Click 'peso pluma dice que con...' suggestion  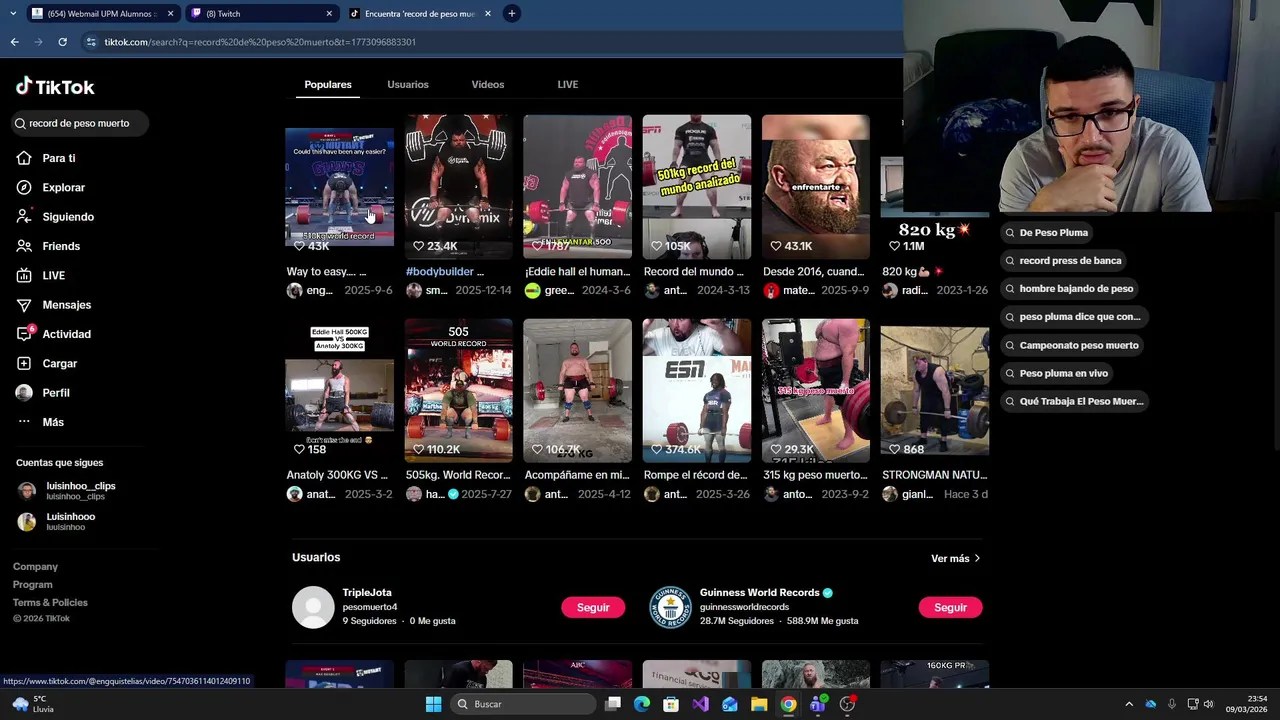(1074, 317)
